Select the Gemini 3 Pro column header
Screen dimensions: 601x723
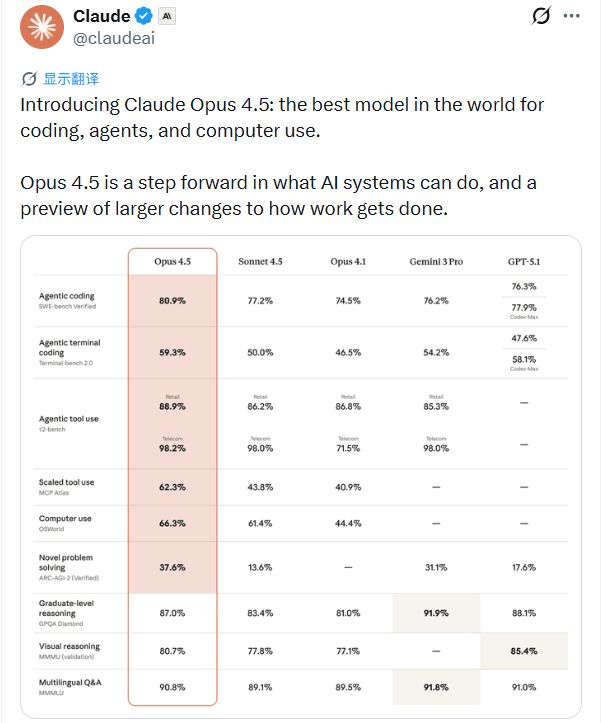pos(436,261)
